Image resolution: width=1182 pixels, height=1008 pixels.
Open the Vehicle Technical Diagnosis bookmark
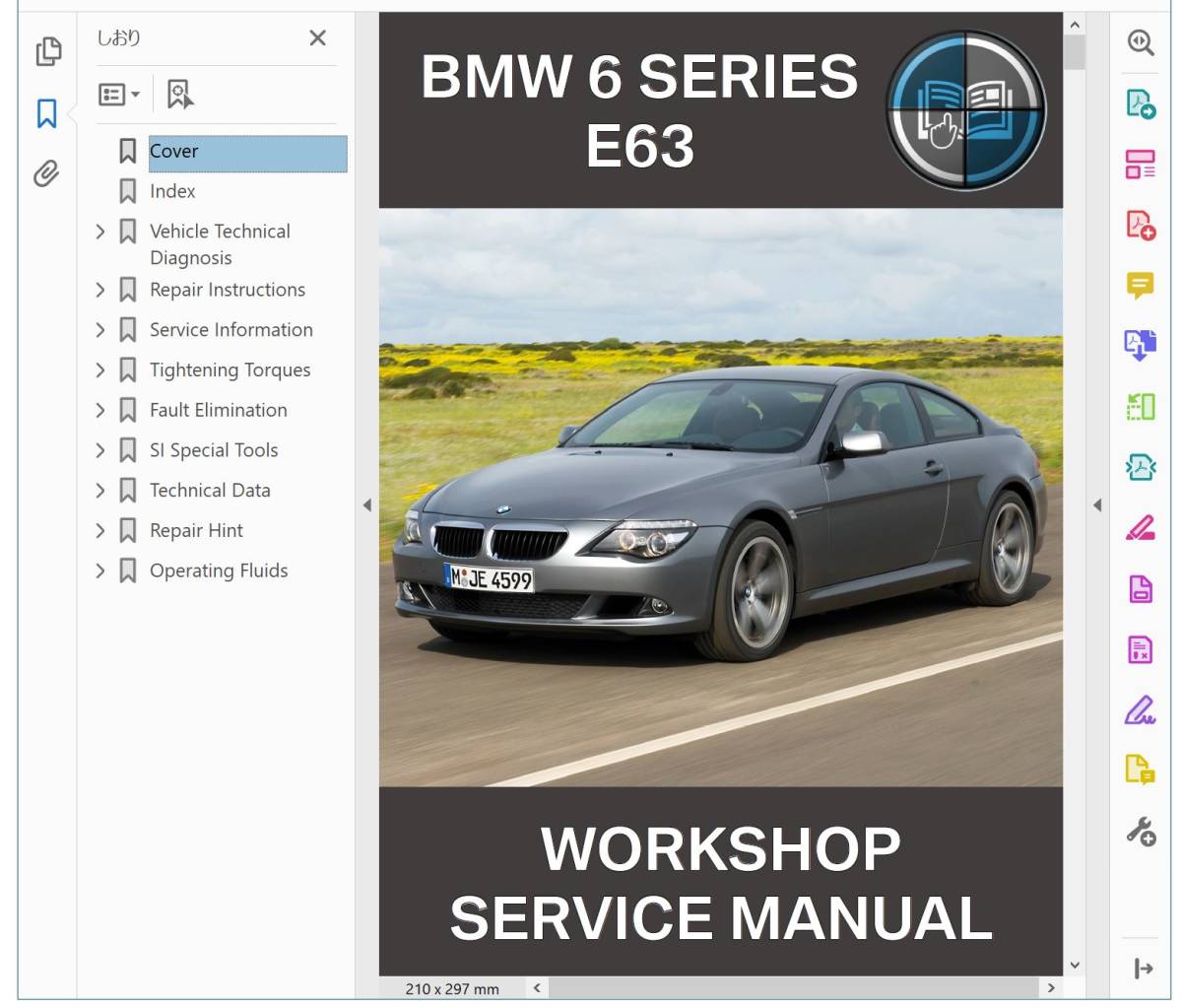pos(220,244)
